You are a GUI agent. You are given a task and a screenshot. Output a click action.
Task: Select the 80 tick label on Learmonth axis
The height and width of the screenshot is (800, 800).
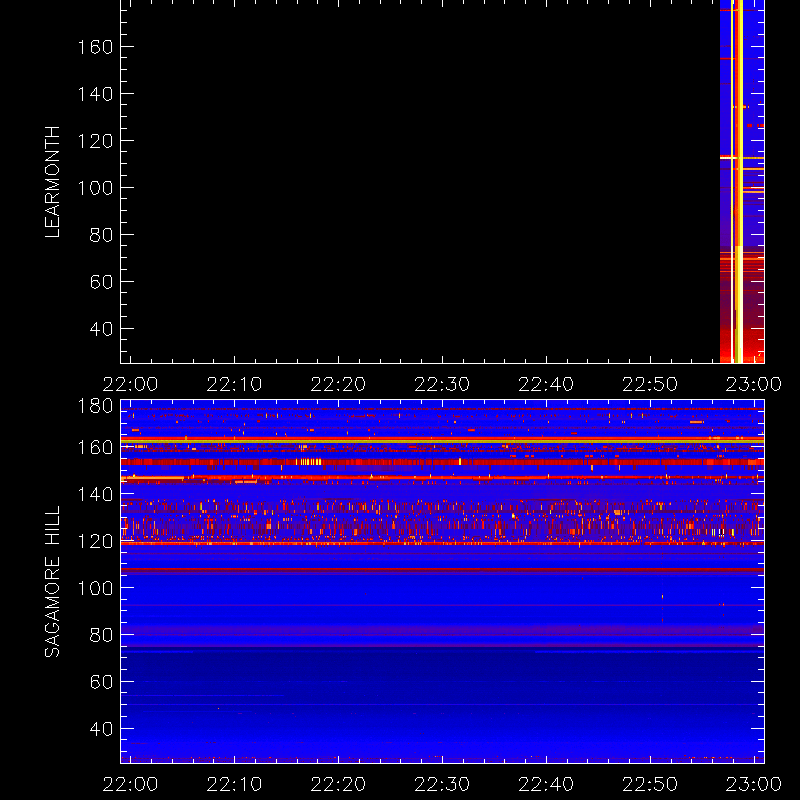pyautogui.click(x=101, y=235)
